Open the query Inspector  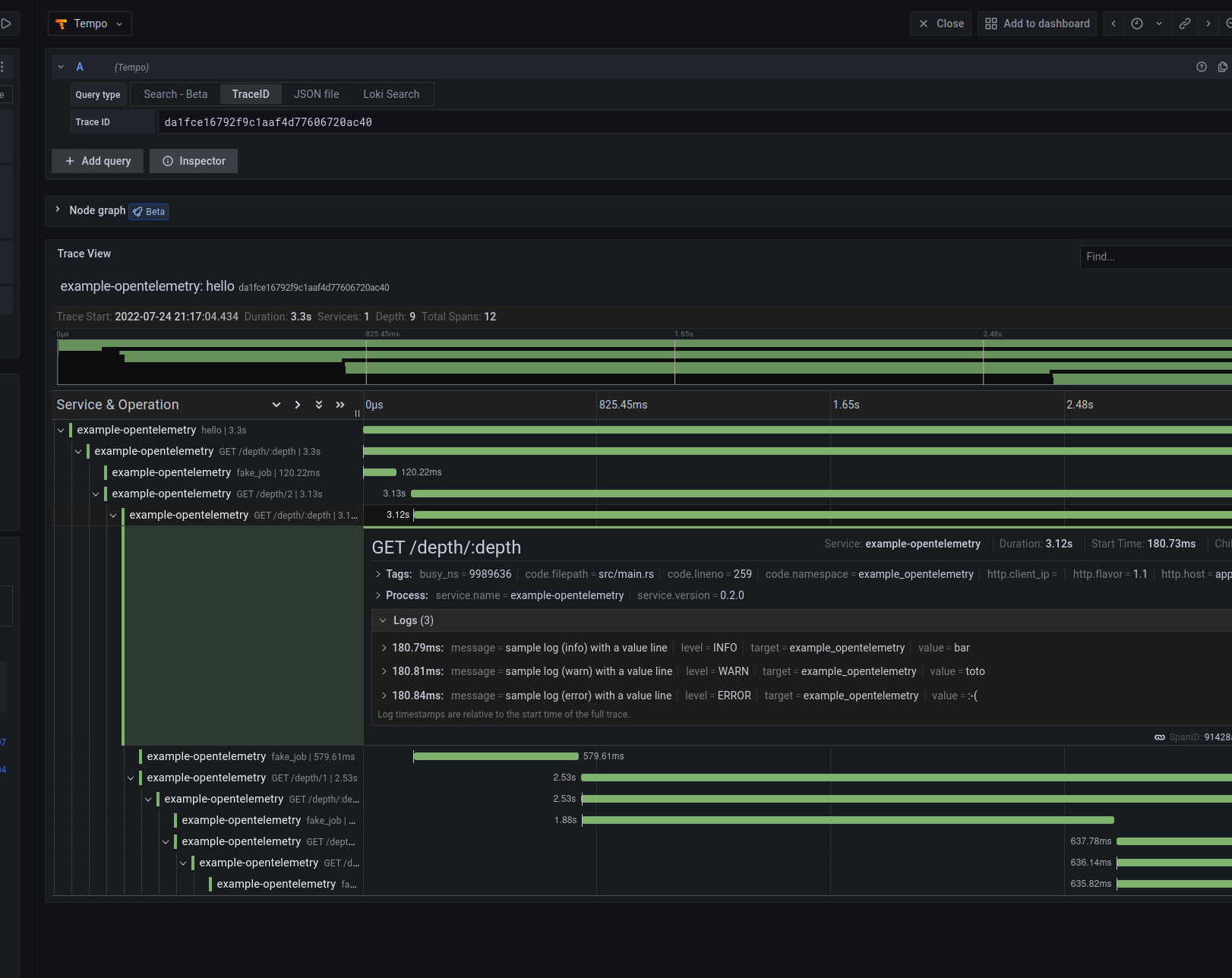coord(194,161)
